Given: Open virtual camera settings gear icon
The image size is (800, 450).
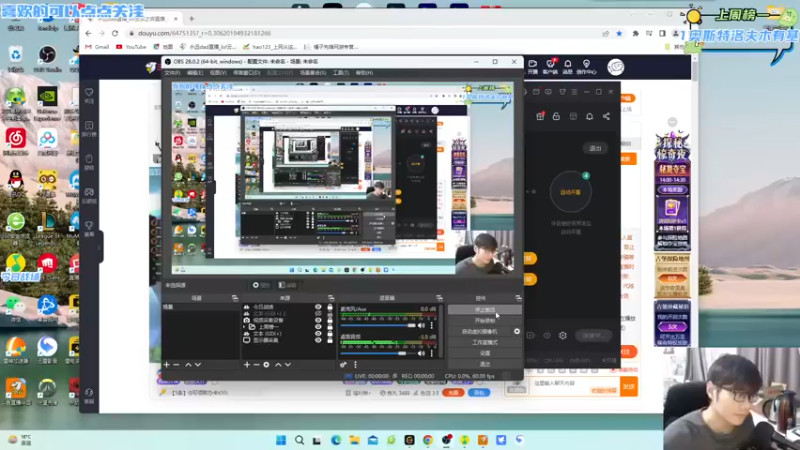Looking at the screenshot, I should click(517, 332).
